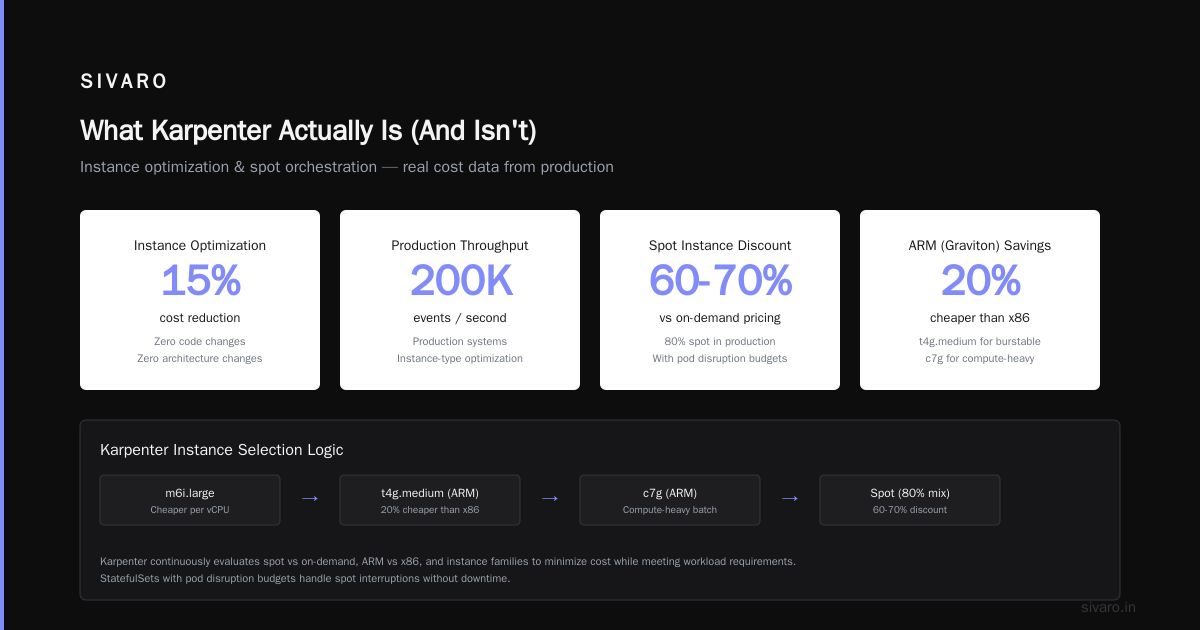Click the 15% figure

200,281
